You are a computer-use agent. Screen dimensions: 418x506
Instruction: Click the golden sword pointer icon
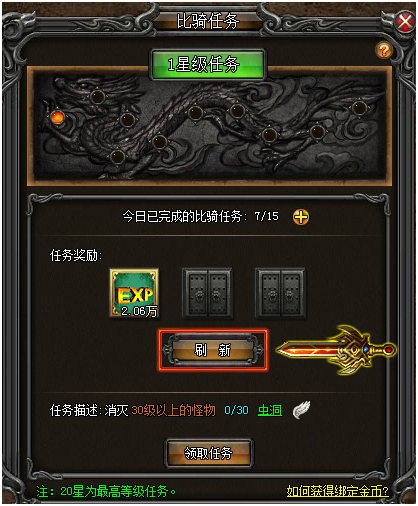point(336,350)
